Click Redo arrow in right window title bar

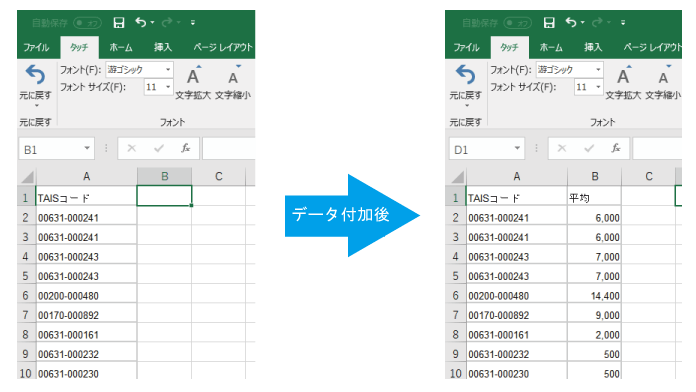597,22
